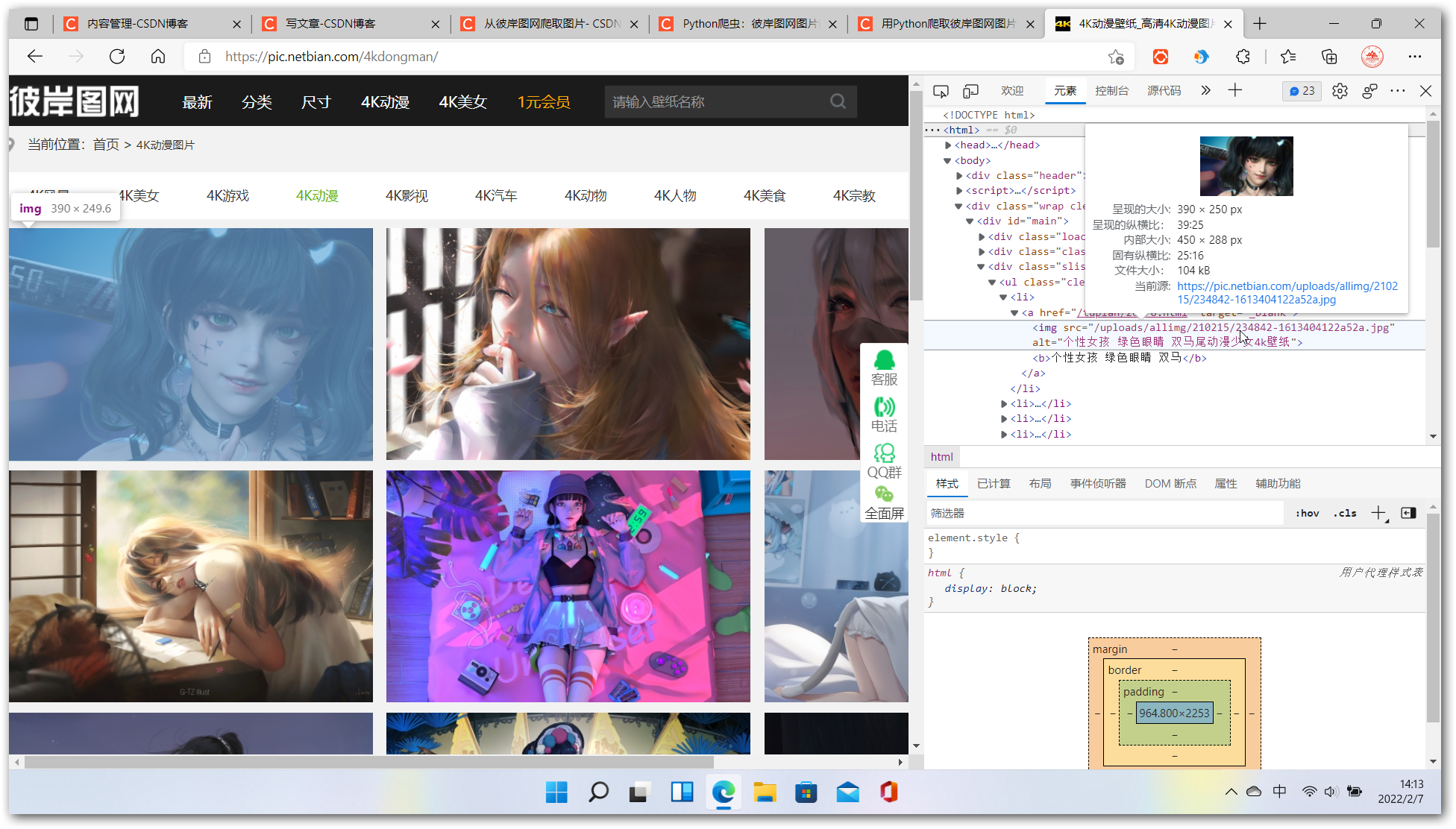Image resolution: width=1456 pixels, height=829 pixels.
Task: Reload the page with refresh icon
Action: pos(117,57)
